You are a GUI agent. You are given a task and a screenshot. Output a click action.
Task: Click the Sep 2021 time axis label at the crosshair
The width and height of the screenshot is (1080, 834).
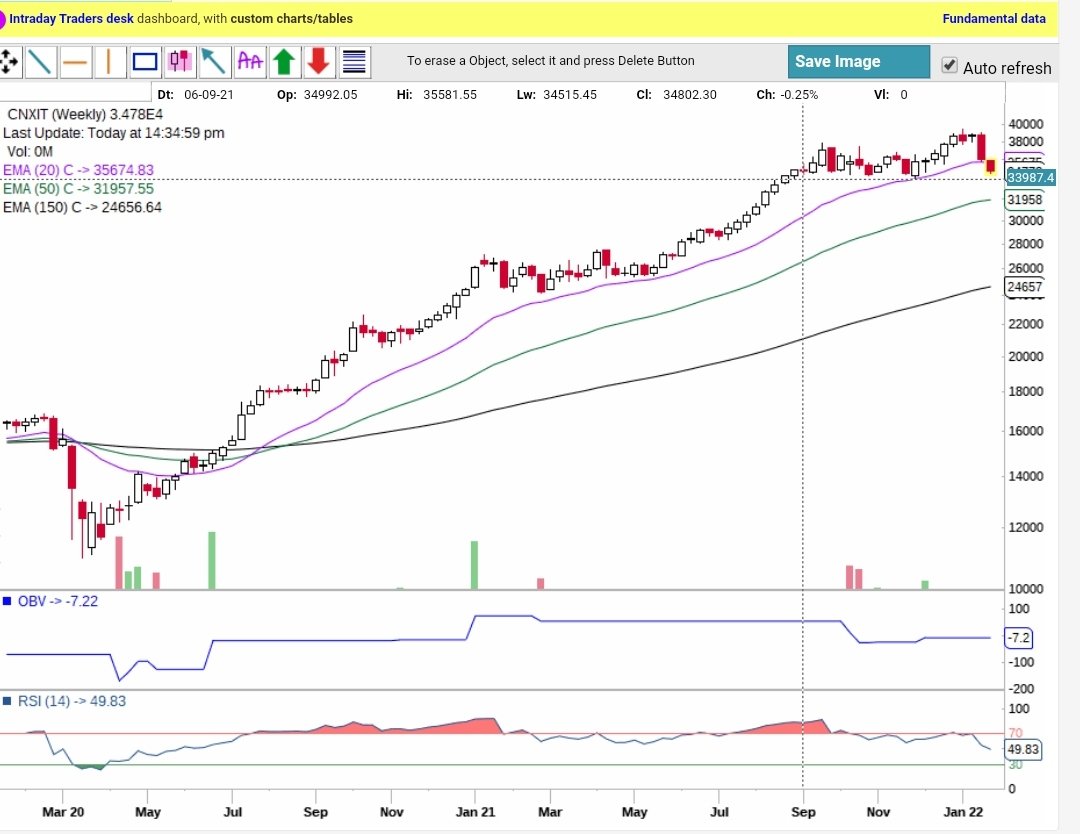click(x=803, y=812)
